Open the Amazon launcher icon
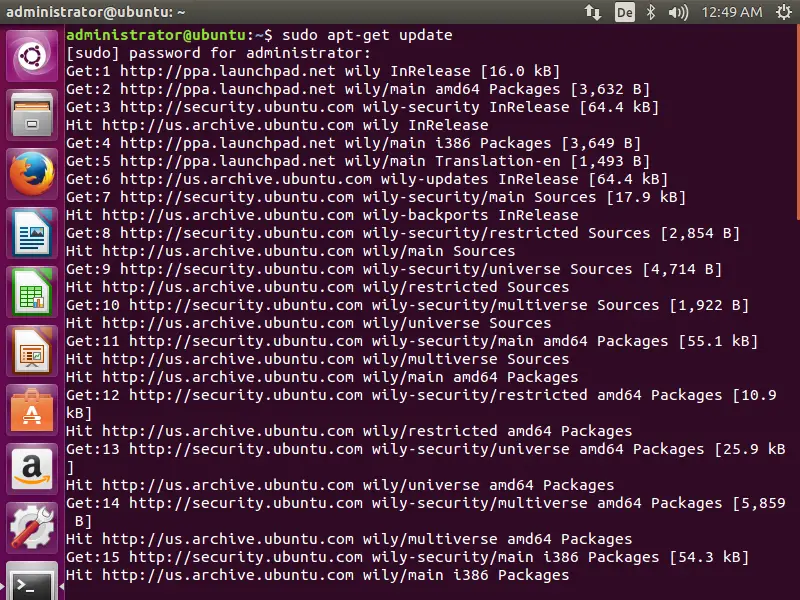Screen dimensions: 800x600 (32, 469)
